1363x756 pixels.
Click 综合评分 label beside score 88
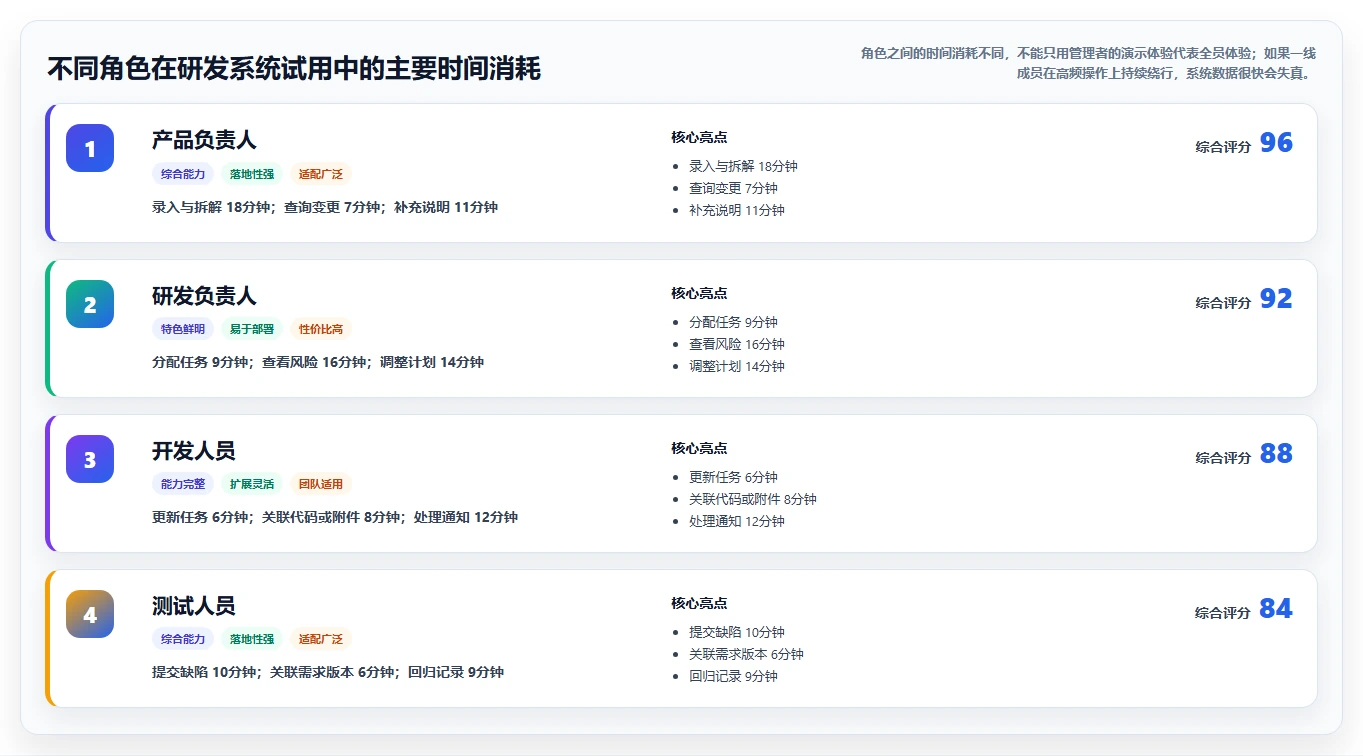pyautogui.click(x=1223, y=458)
